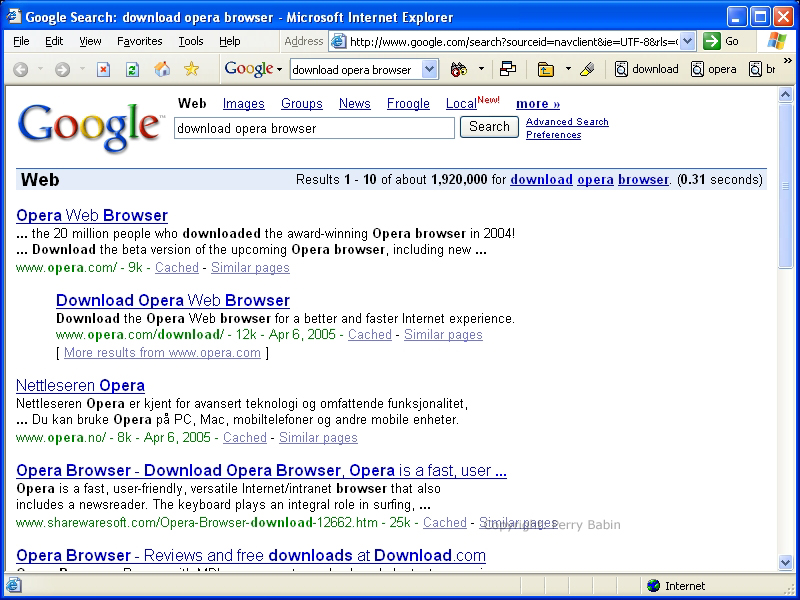This screenshot has height=600, width=800.
Task: Open Similar pages for www.opera.no
Action: 318,438
